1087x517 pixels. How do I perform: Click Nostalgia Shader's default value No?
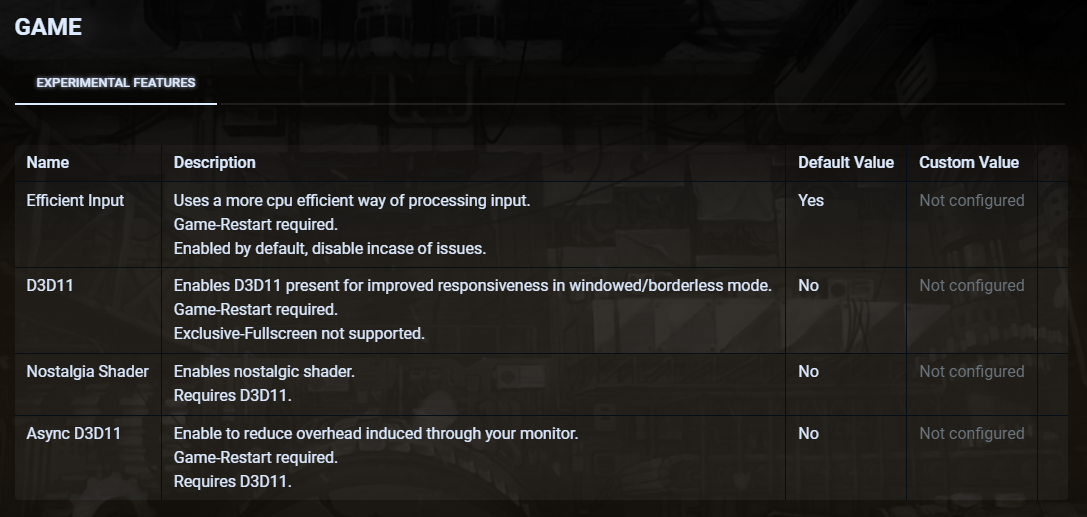click(x=808, y=372)
